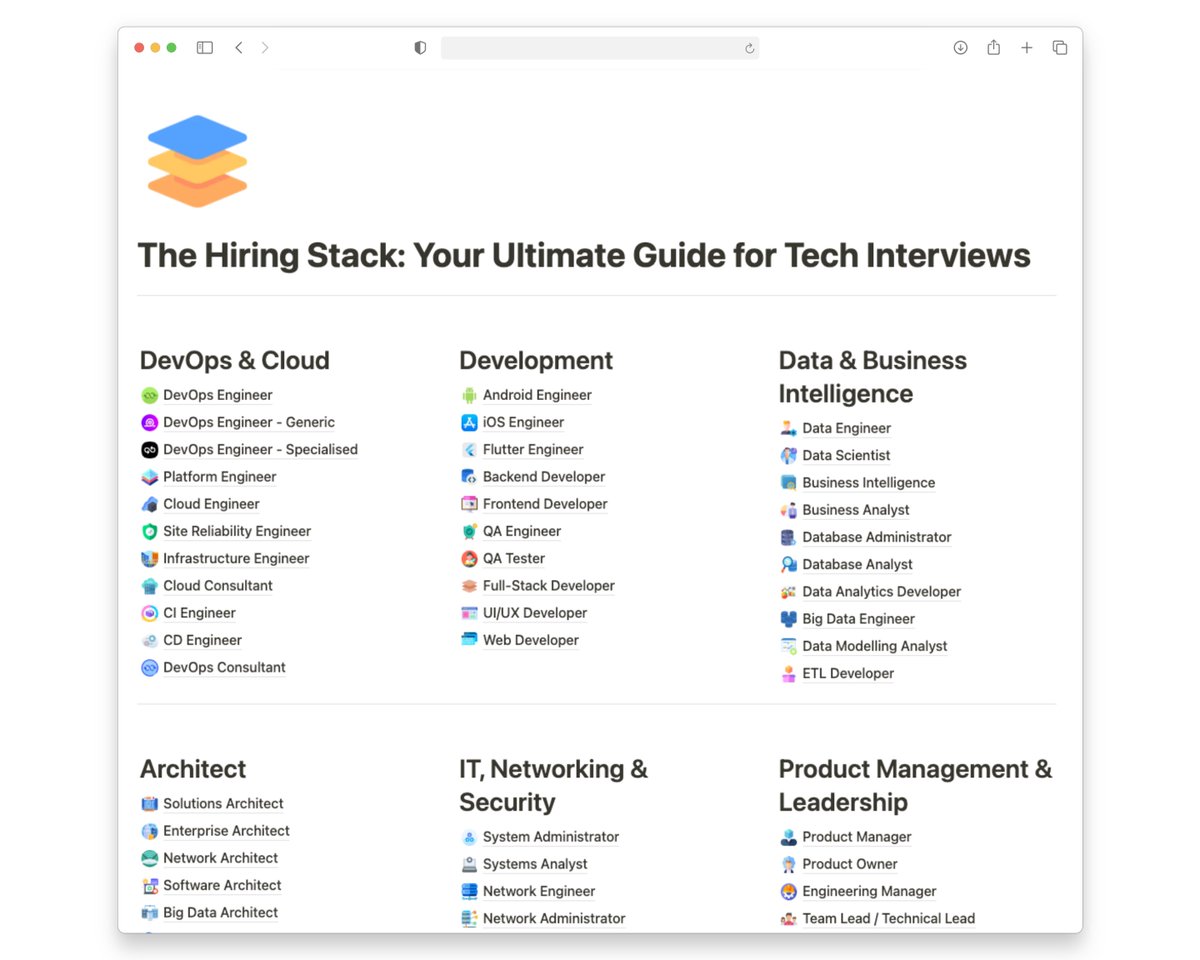Click the Android icon beside Android Engineer

tap(469, 395)
